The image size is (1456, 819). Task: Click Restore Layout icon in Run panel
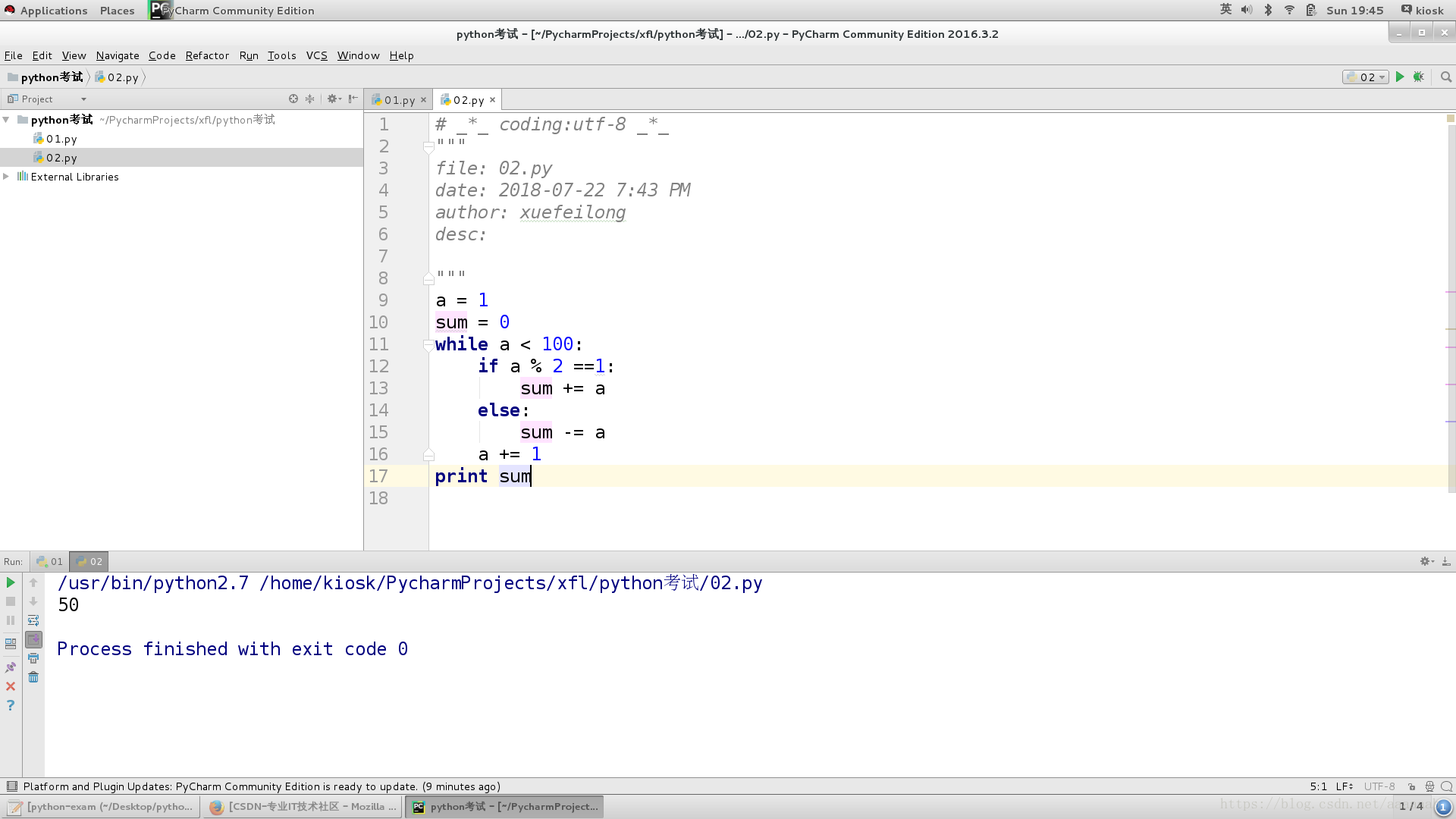point(11,643)
